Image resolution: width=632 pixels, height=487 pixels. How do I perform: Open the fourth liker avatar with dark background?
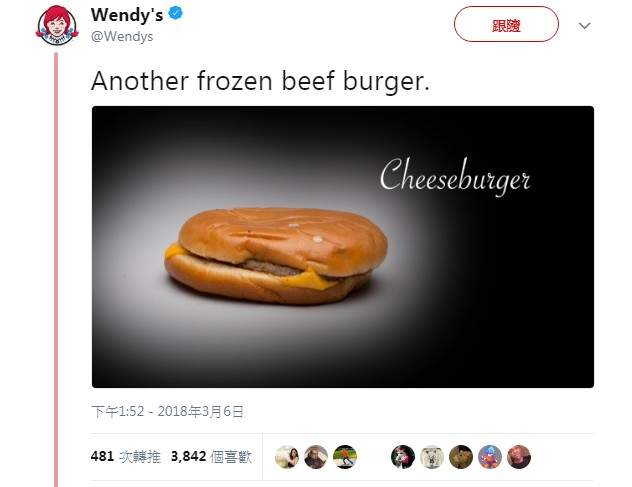click(403, 457)
